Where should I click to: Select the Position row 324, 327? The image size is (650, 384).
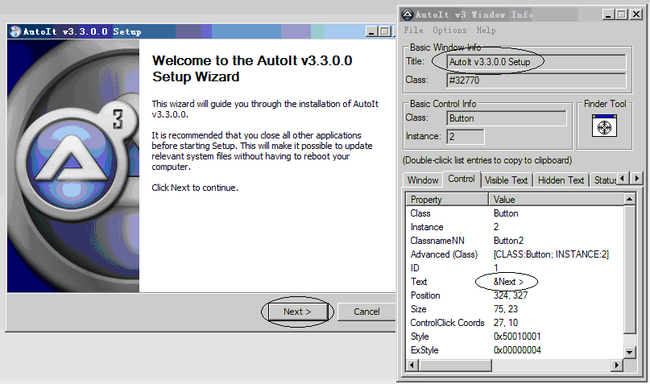pos(515,296)
